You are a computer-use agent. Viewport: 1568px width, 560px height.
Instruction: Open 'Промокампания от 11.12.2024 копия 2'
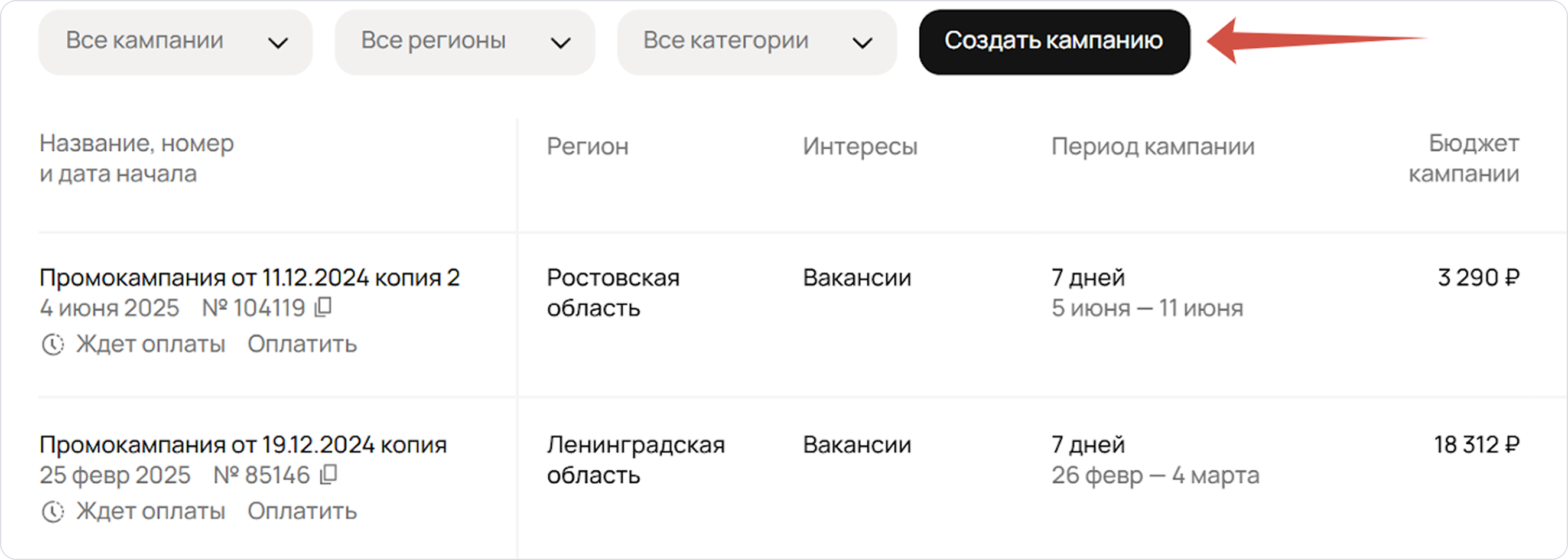coord(249,278)
